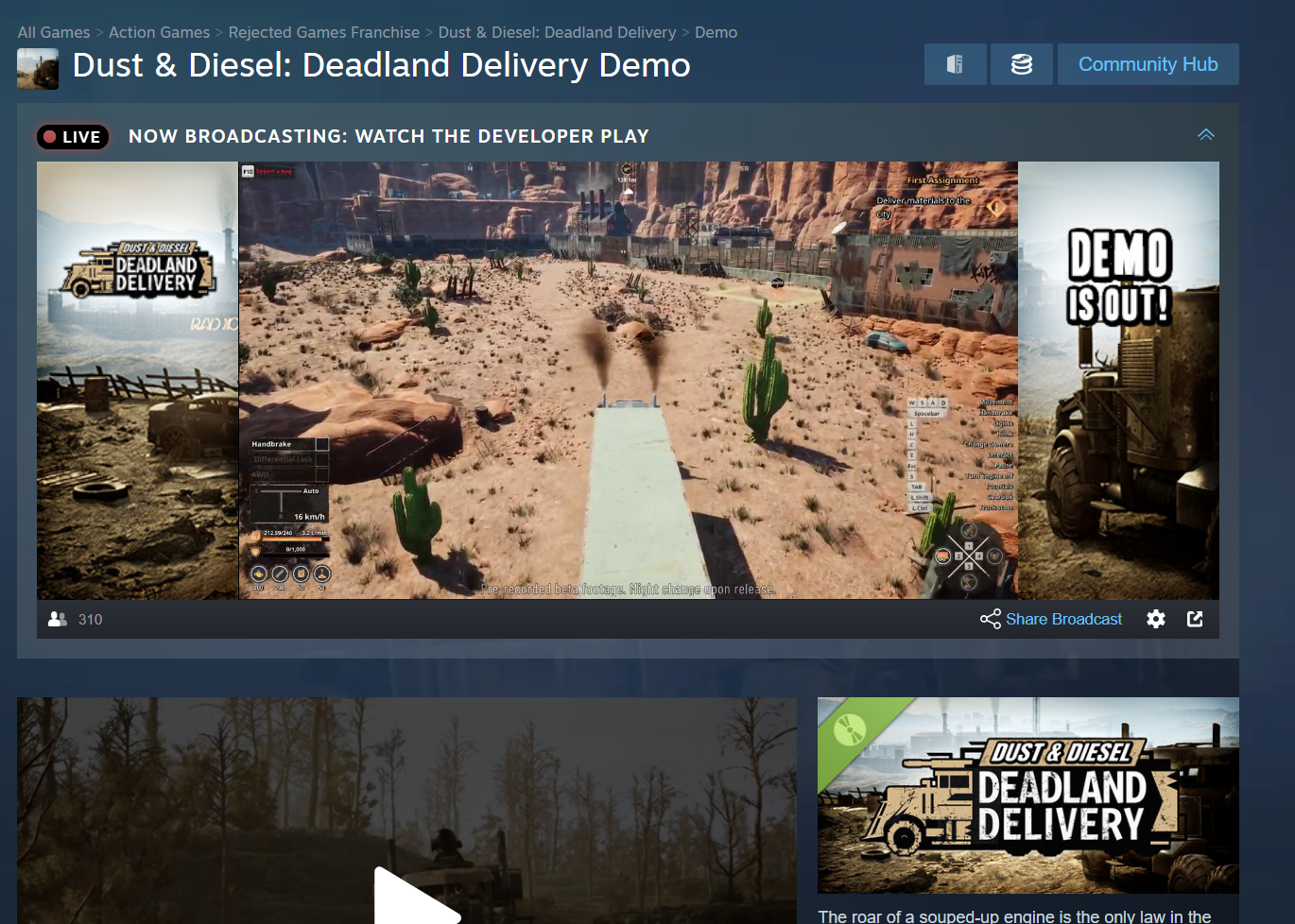Open the store page documentation icon button
This screenshot has height=924, width=1295.
(x=955, y=64)
